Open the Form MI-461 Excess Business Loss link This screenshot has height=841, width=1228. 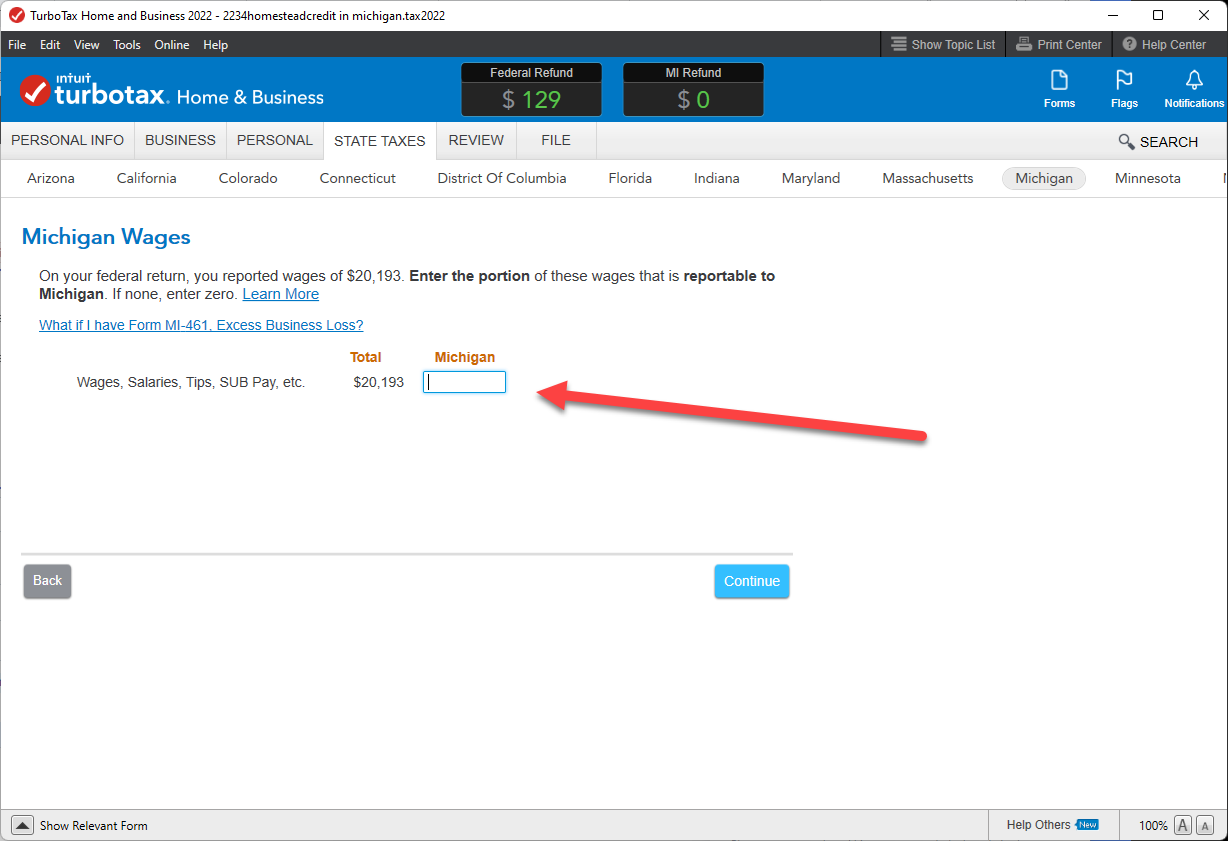[201, 325]
